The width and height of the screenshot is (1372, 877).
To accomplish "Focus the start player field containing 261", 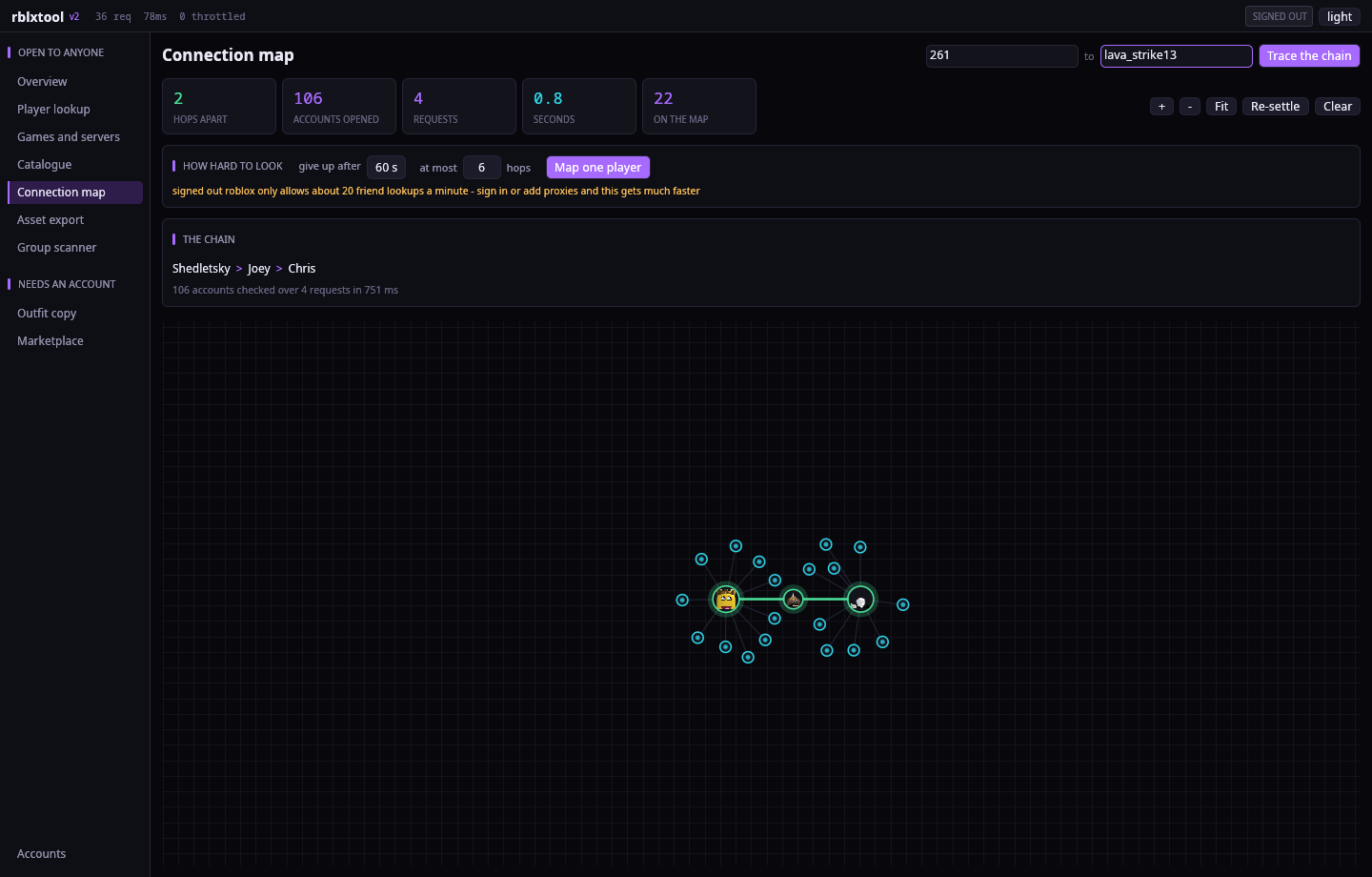I will point(1001,55).
